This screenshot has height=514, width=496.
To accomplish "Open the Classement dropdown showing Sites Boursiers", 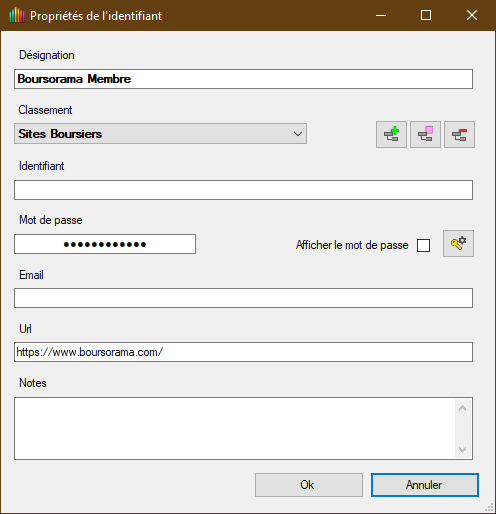I will pos(160,134).
